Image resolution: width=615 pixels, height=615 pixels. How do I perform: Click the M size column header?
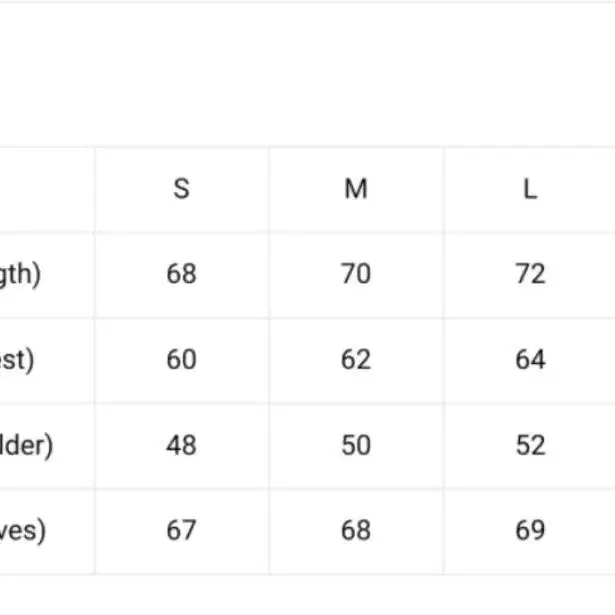coord(356,189)
